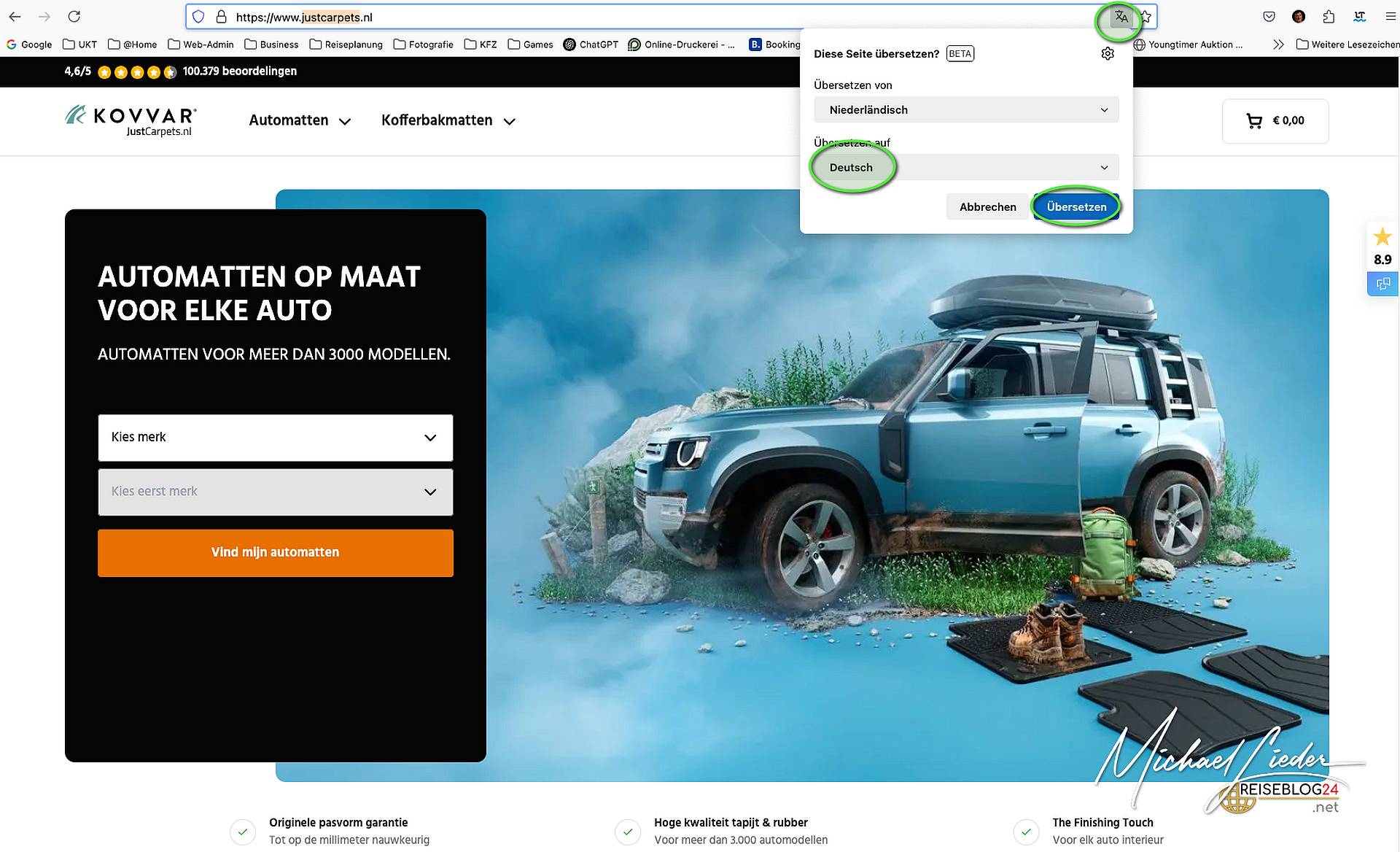Open the review chat widget under 8.9
The height and width of the screenshot is (852, 1400).
1382,284
